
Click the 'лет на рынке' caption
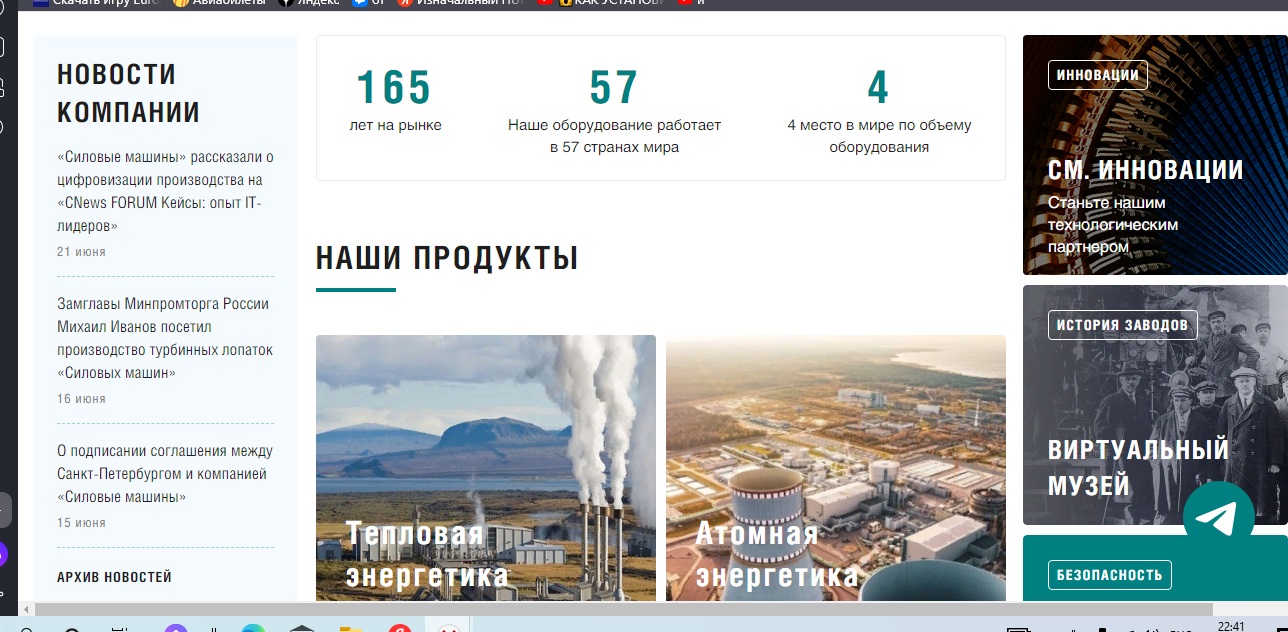point(395,125)
